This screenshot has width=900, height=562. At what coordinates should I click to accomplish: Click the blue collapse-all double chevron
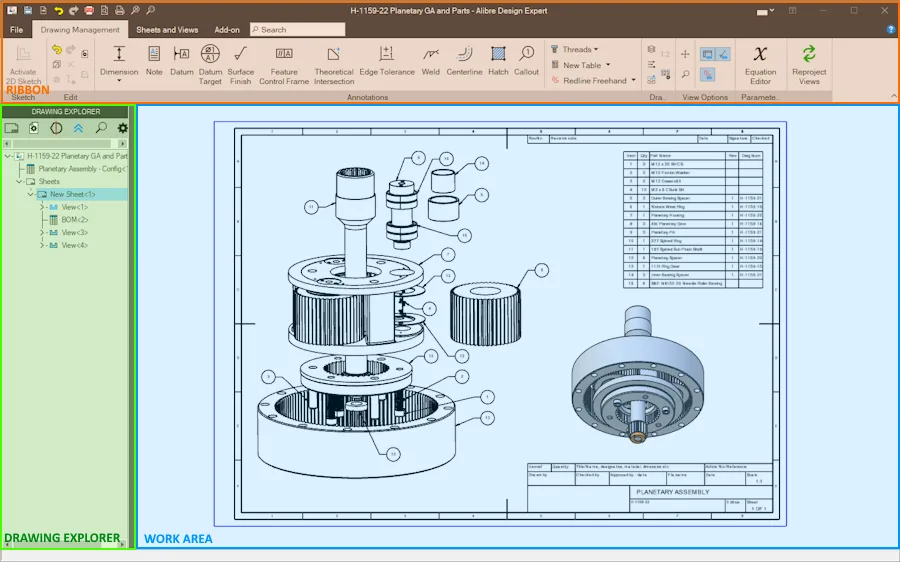coord(78,128)
